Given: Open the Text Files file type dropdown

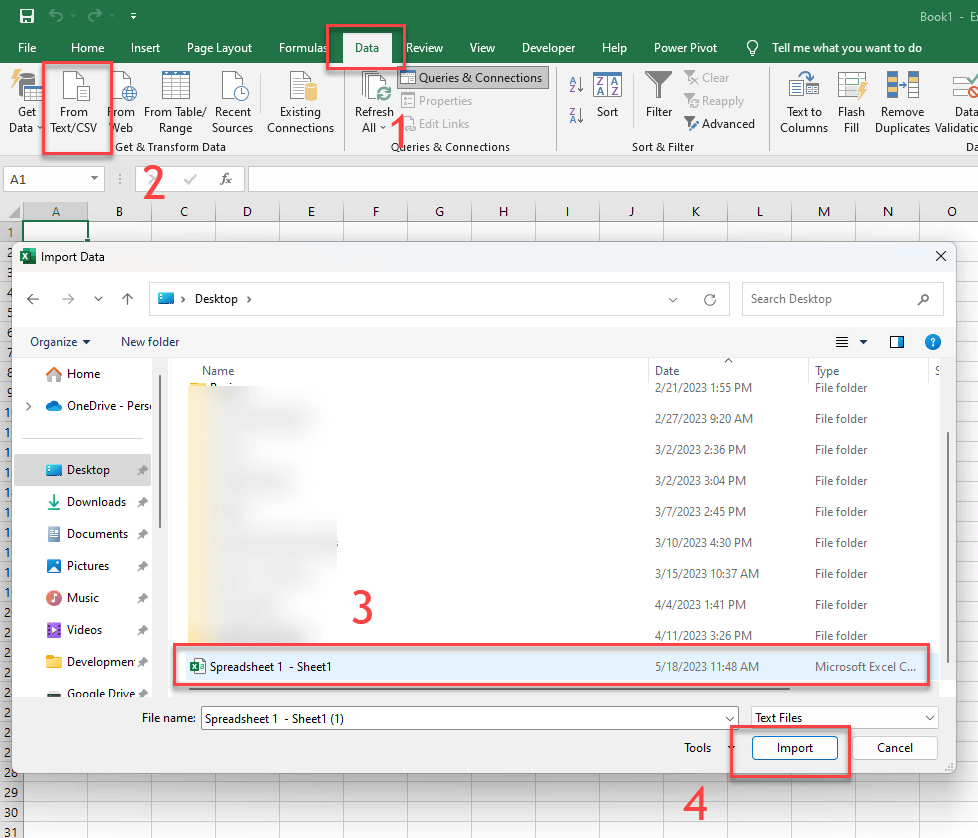Looking at the screenshot, I should (843, 718).
